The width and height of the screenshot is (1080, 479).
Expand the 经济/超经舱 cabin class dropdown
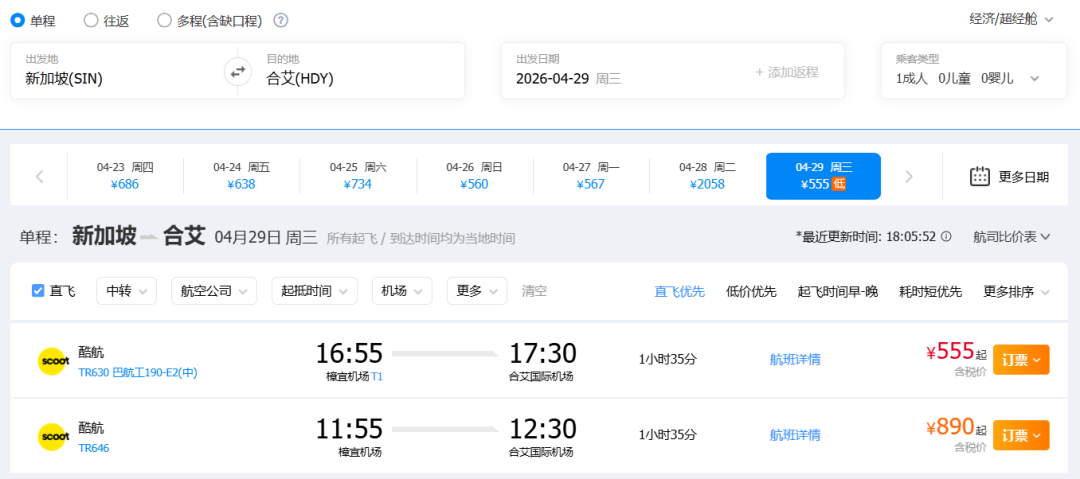pyautogui.click(x=1011, y=19)
